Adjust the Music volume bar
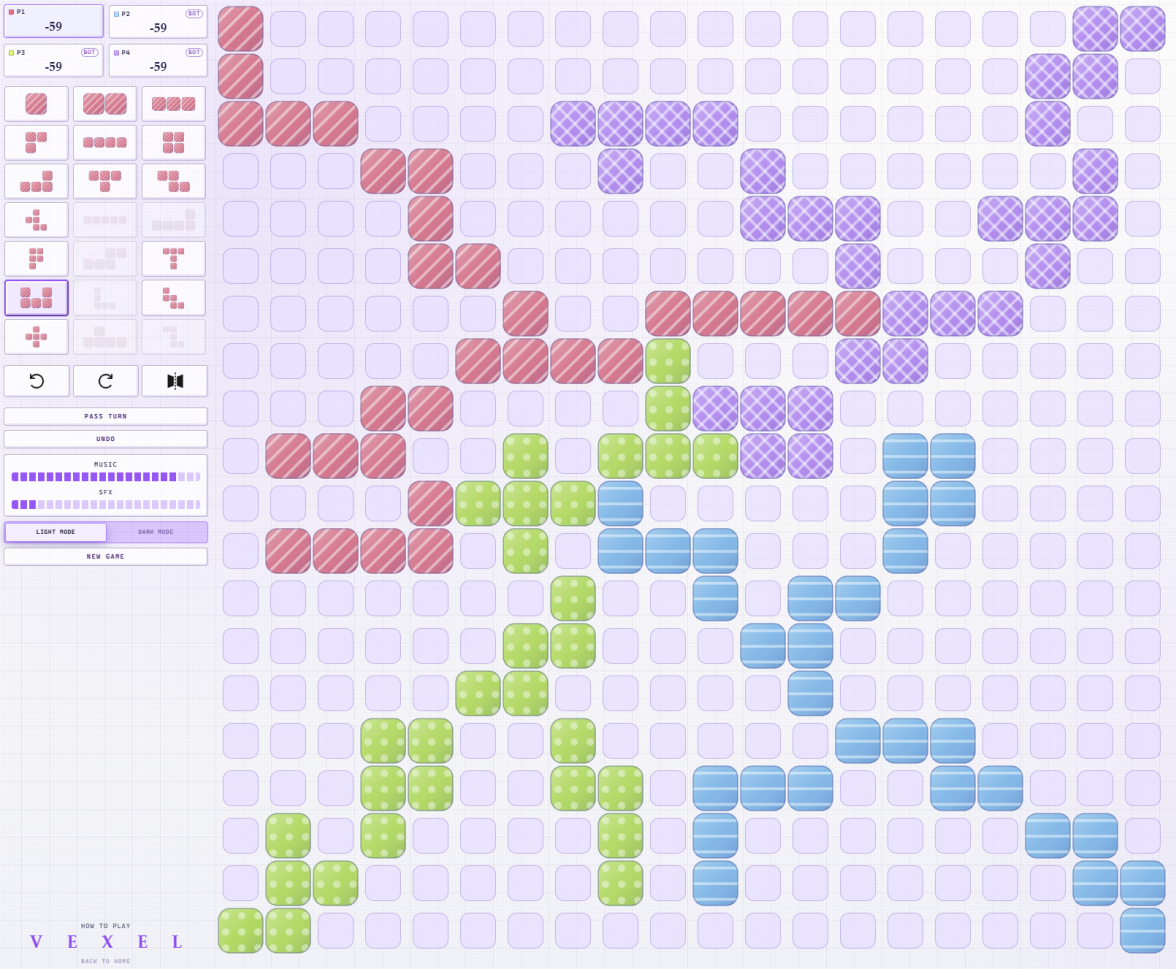The image size is (1176, 969). click(x=105, y=477)
